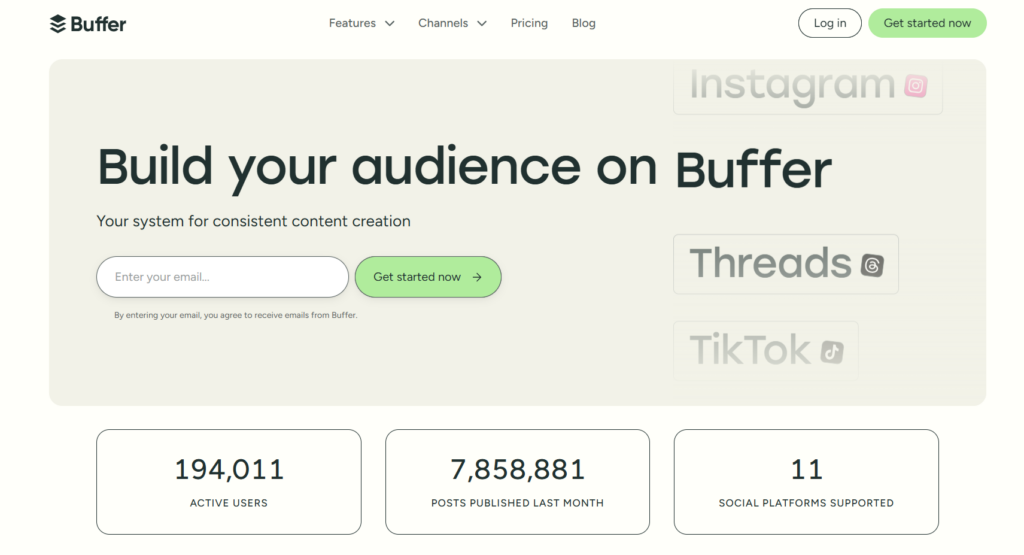Open the Blog link in navigation
This screenshot has width=1024, height=555.
tap(583, 23)
